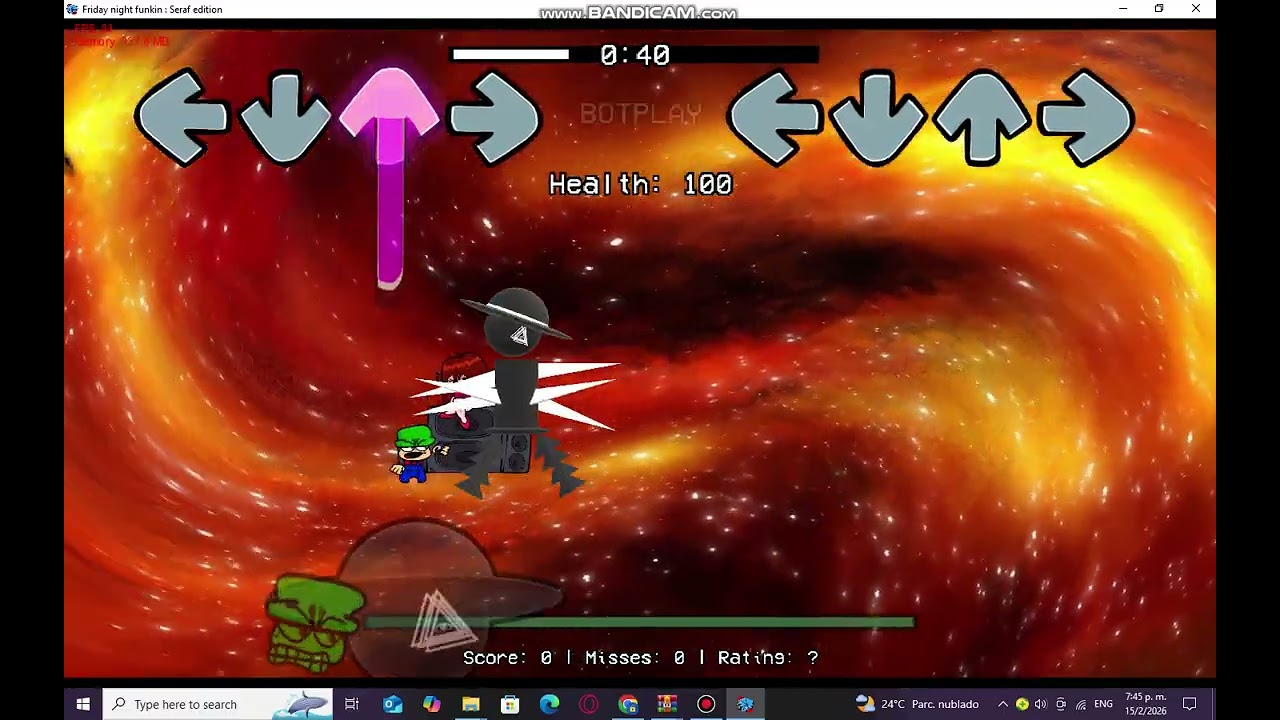Open the volume control in system tray
The image size is (1280, 720).
(x=1041, y=704)
